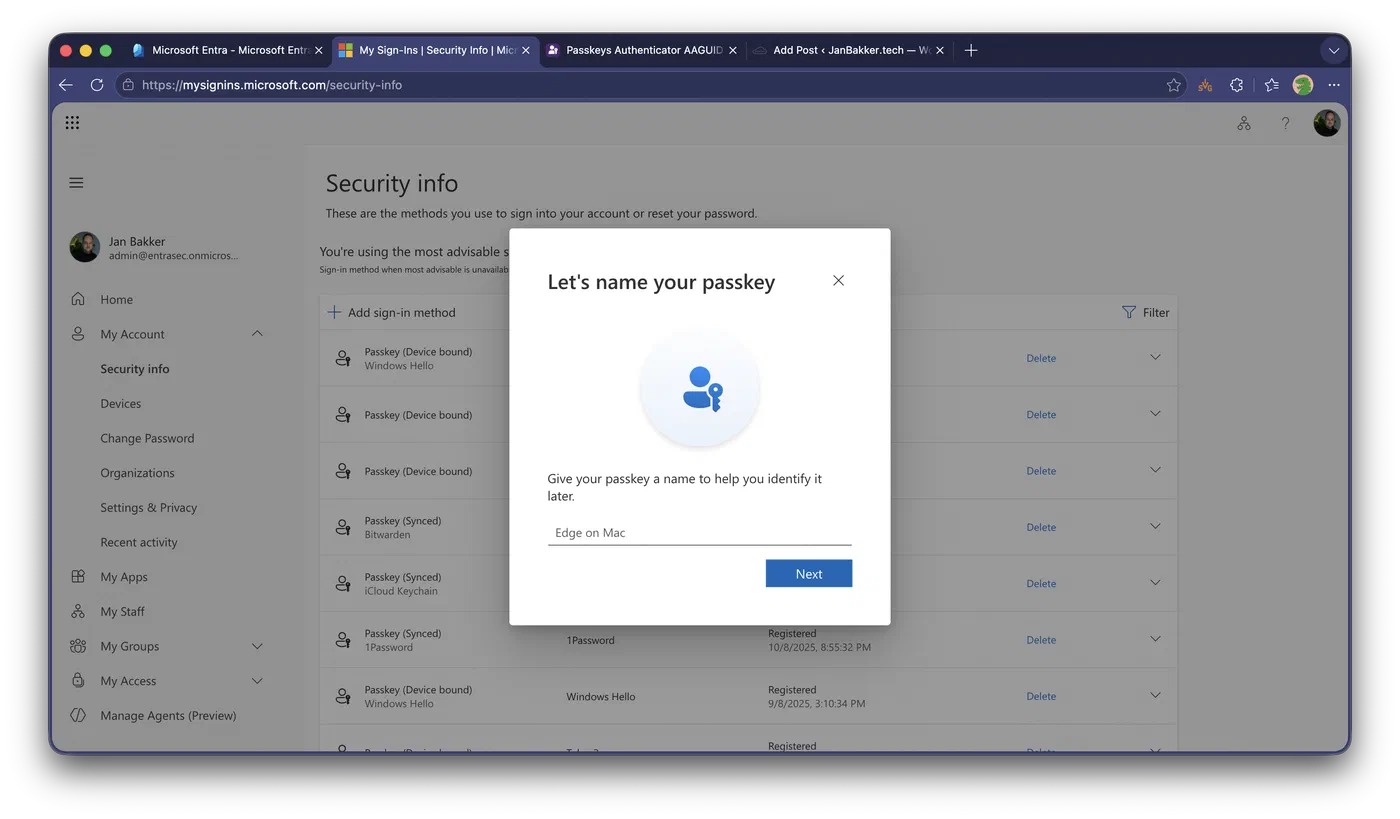
Task: Delete the iCloud Keychain passkey
Action: [1041, 583]
